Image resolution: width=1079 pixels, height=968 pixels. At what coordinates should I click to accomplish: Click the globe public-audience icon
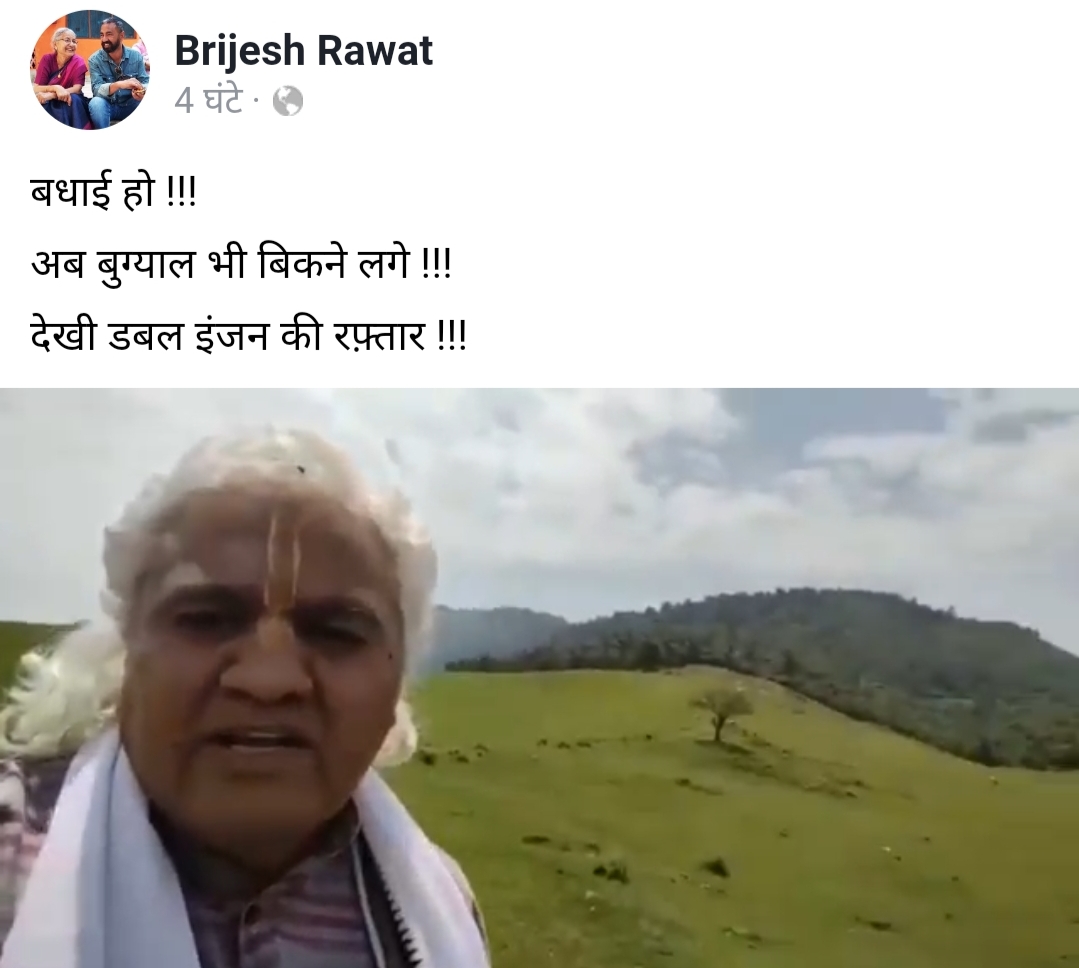[x=288, y=102]
